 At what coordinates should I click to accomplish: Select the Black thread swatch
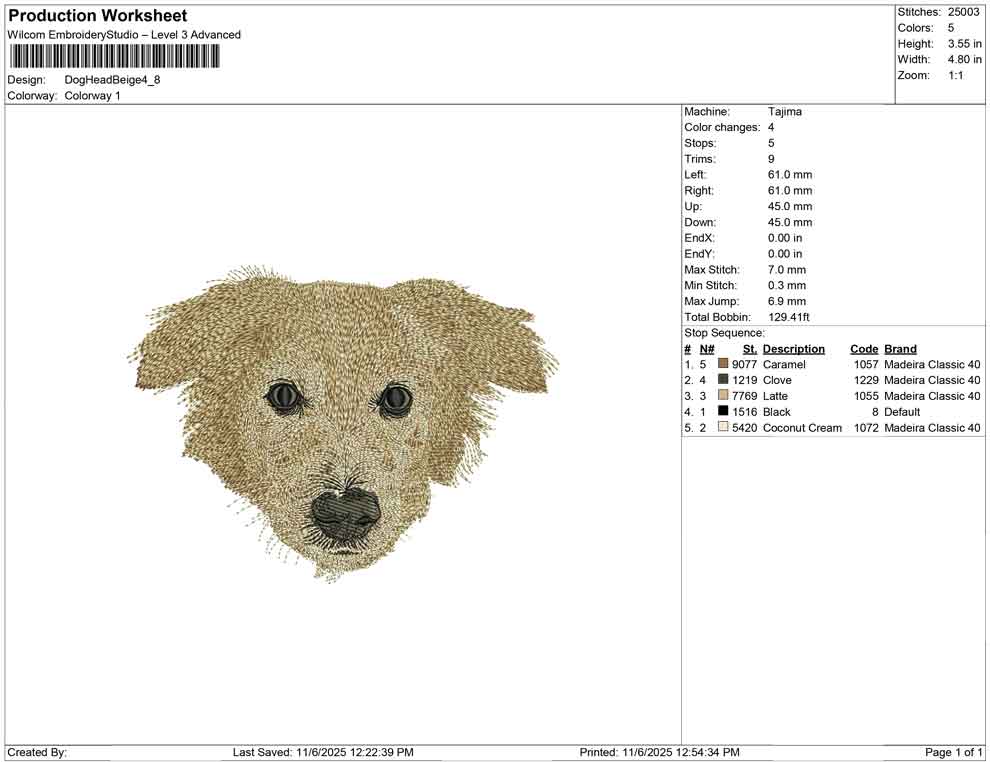(x=723, y=411)
